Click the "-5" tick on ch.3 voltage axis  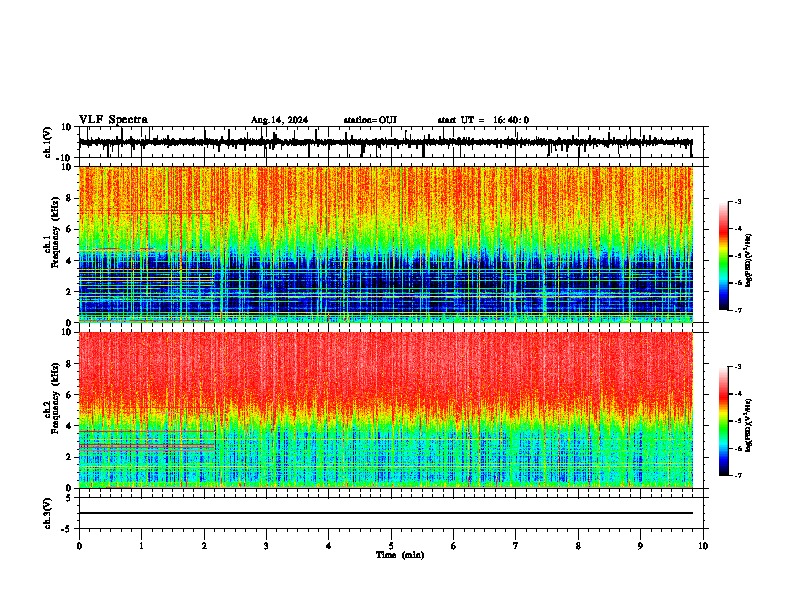click(68, 529)
